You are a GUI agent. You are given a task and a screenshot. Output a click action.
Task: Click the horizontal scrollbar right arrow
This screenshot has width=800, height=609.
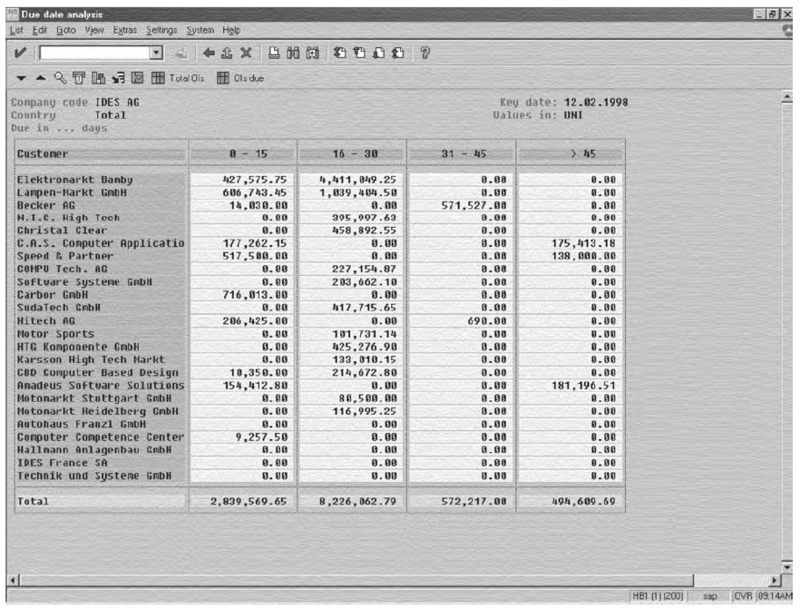click(774, 580)
